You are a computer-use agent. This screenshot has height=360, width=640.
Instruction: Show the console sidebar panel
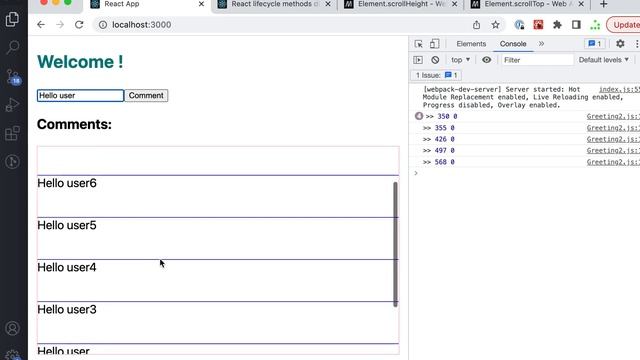click(418, 60)
